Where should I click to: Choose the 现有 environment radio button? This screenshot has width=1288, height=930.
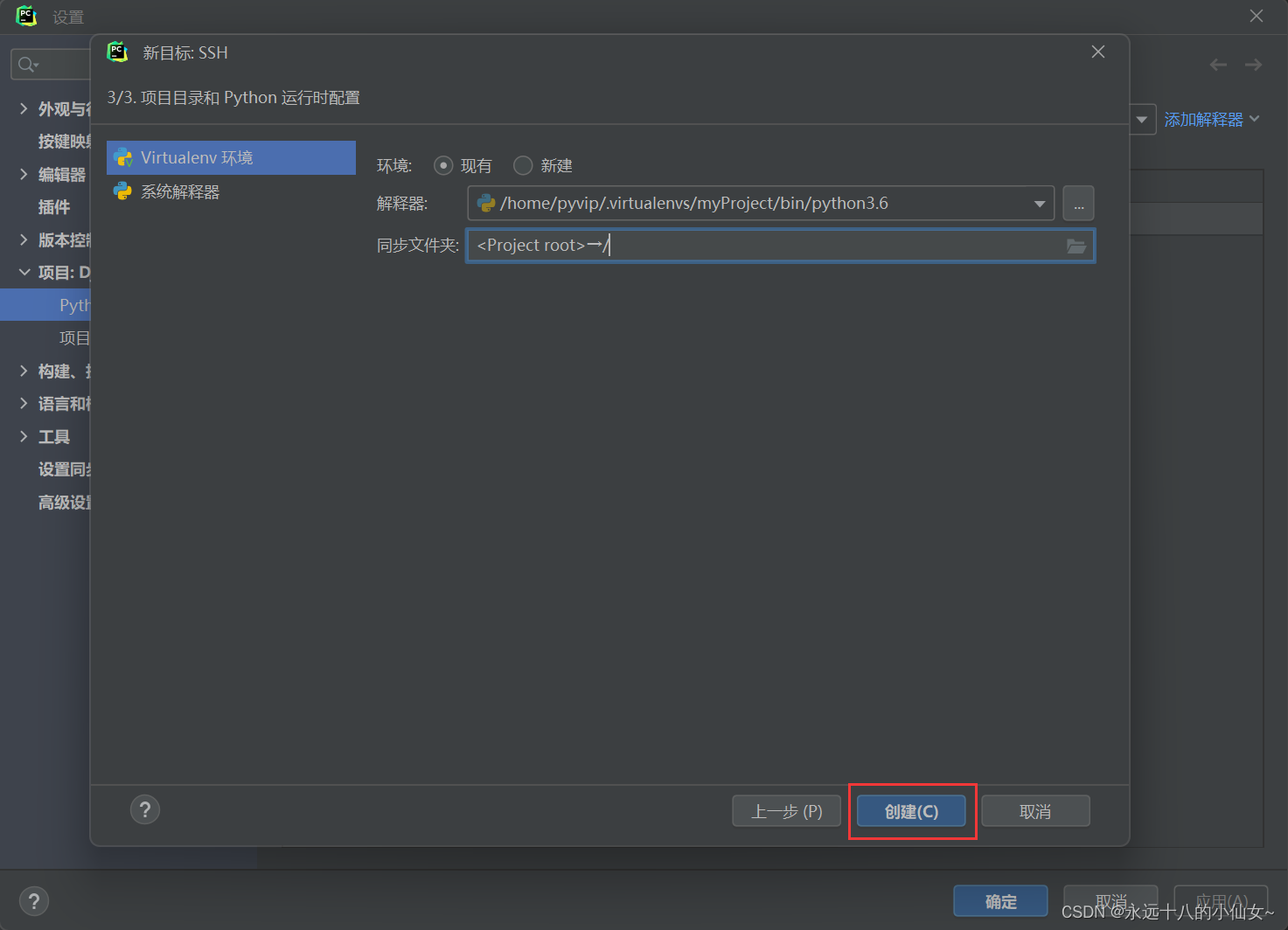(x=443, y=165)
